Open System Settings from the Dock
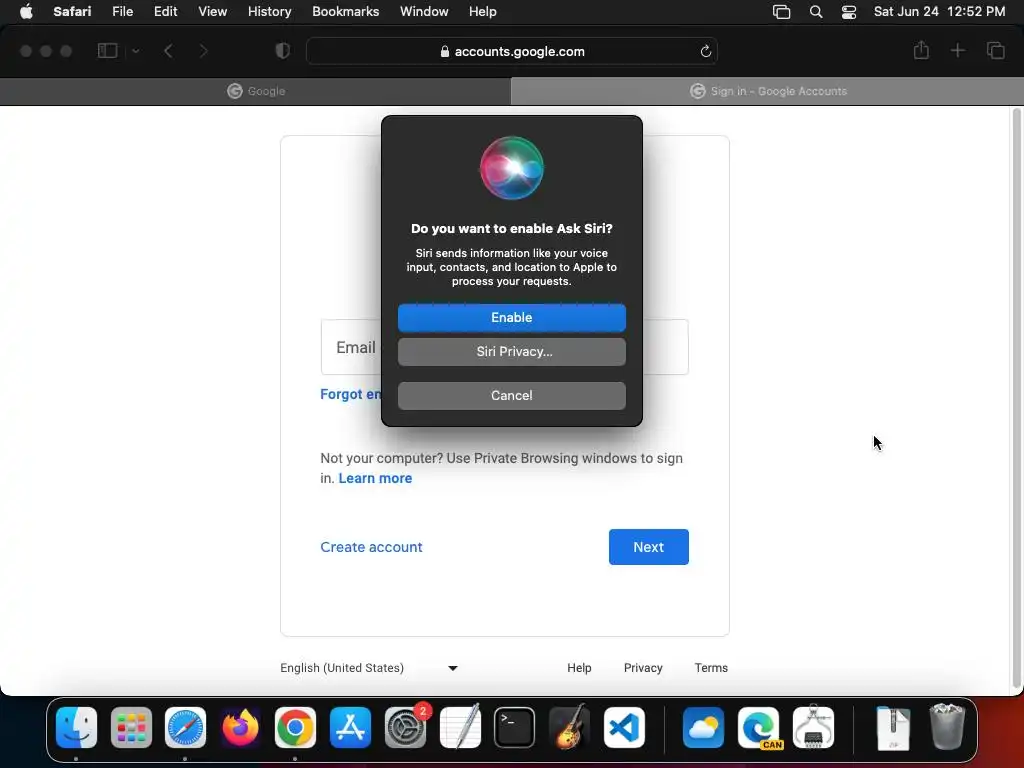 click(x=405, y=727)
